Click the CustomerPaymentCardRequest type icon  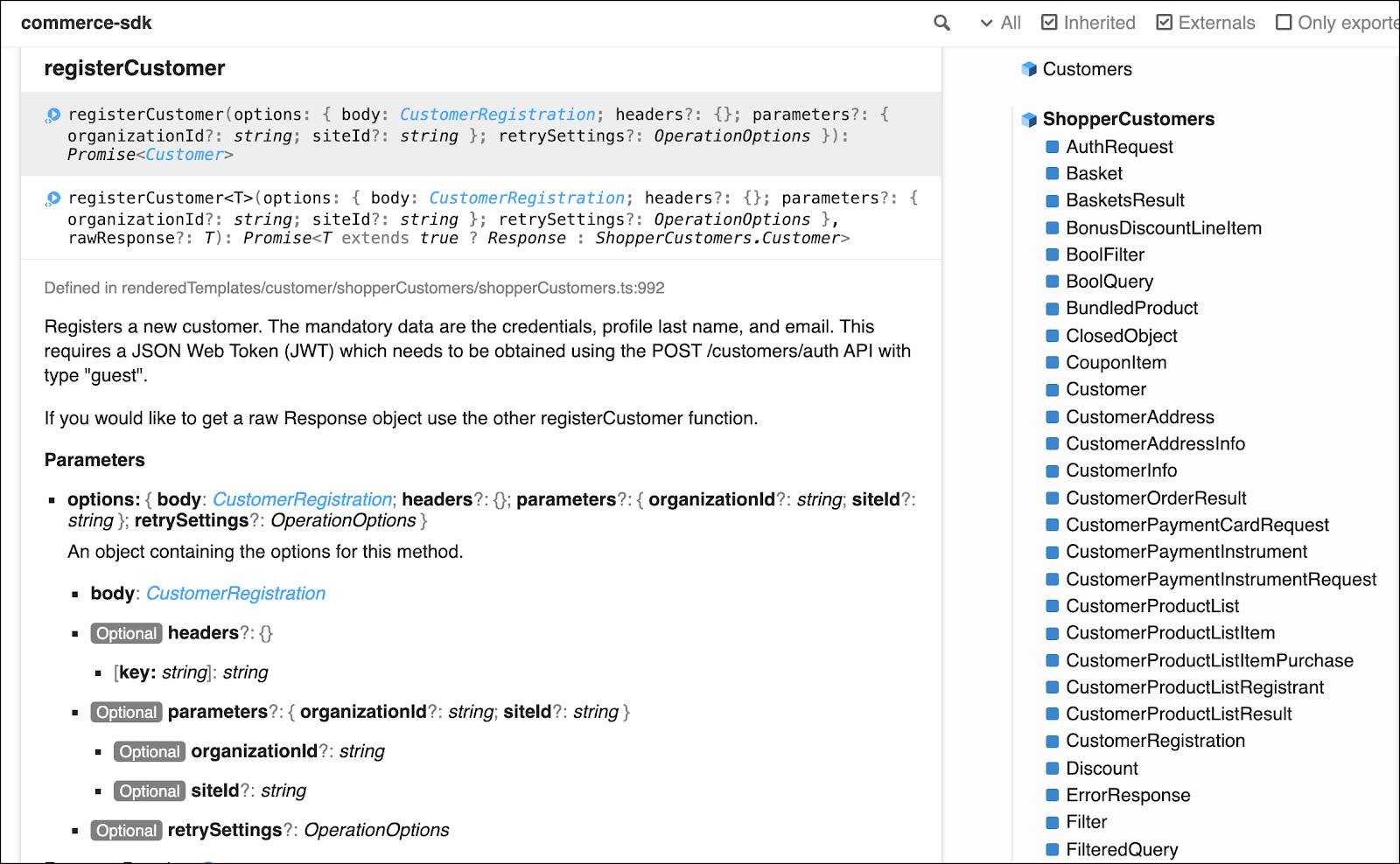click(x=1053, y=526)
